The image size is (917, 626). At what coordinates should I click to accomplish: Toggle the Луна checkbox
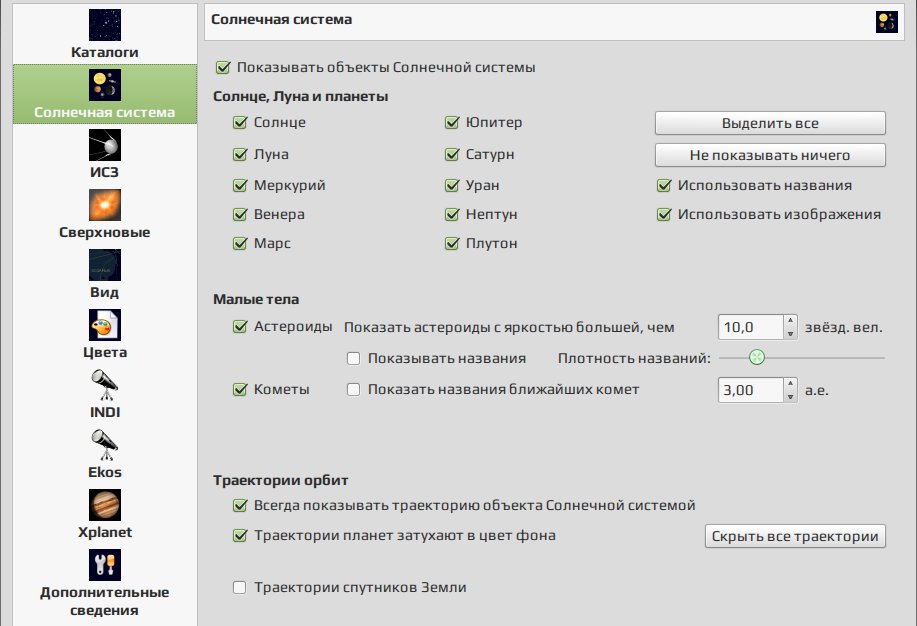tap(240, 154)
